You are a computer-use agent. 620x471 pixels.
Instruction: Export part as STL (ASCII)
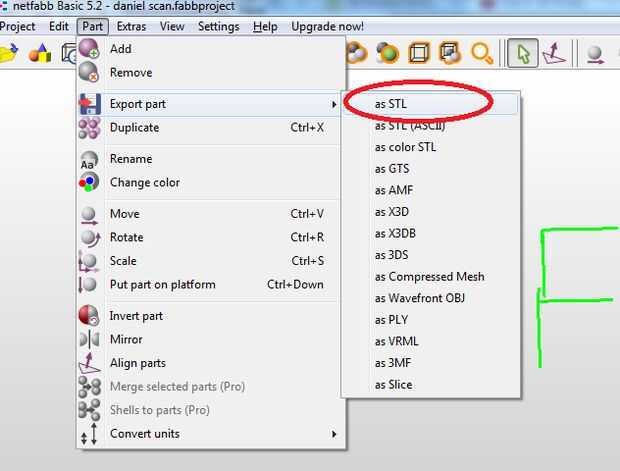pos(431,126)
